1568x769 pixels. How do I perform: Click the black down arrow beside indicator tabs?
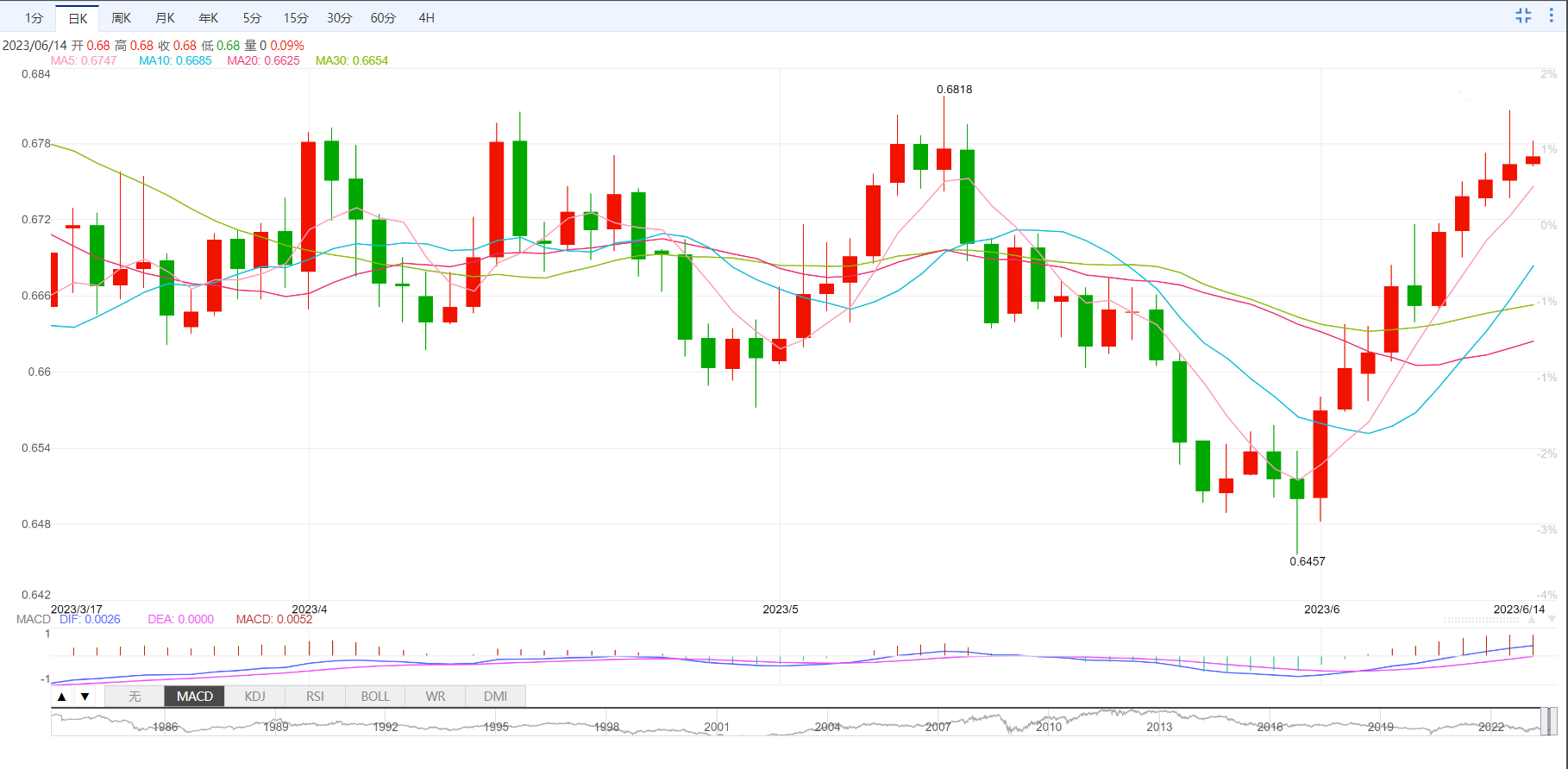pyautogui.click(x=85, y=697)
